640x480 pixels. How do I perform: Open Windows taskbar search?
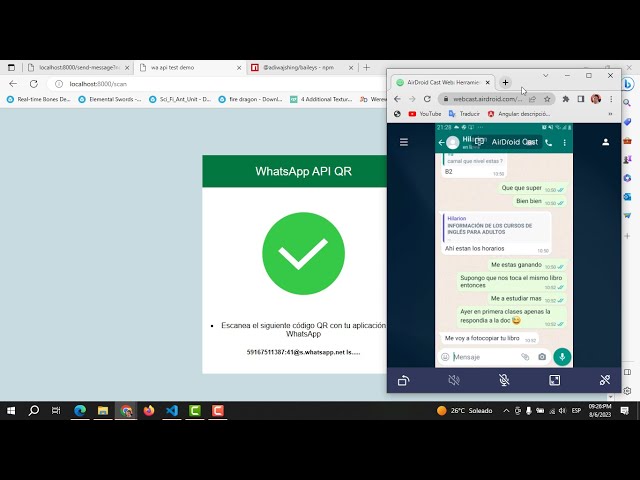tap(33, 410)
